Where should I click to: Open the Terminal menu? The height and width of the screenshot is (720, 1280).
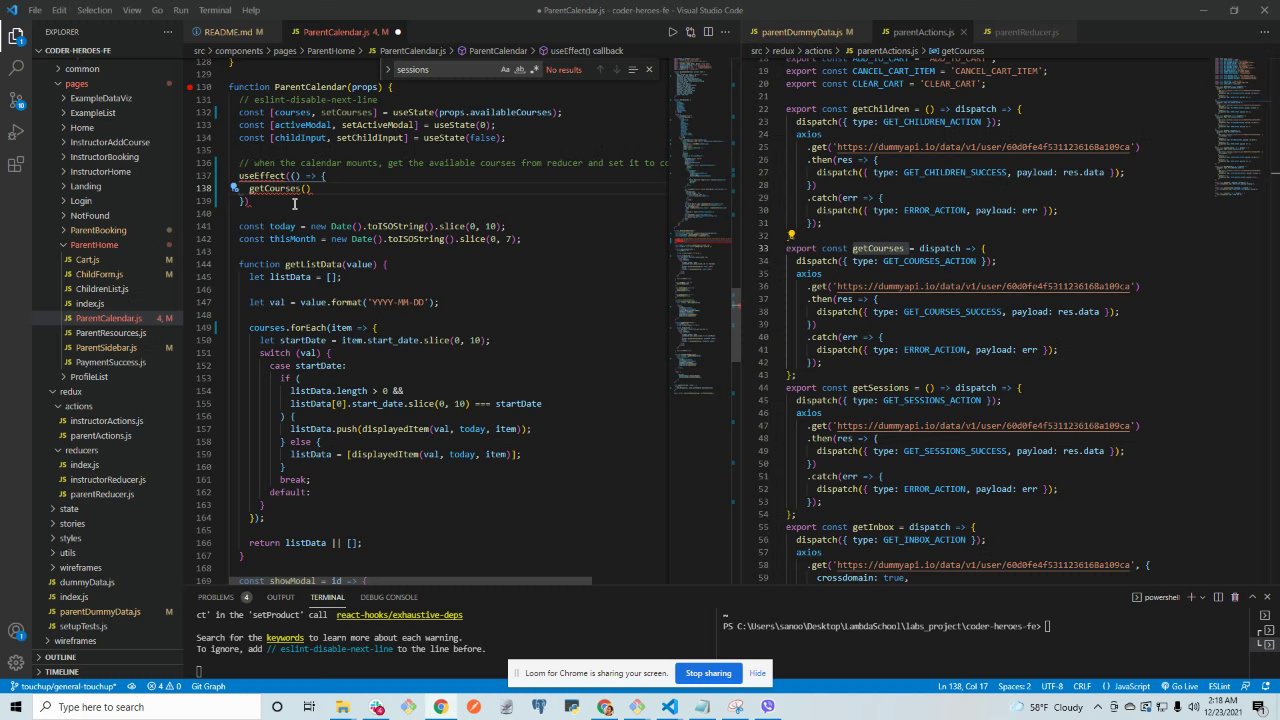(215, 10)
